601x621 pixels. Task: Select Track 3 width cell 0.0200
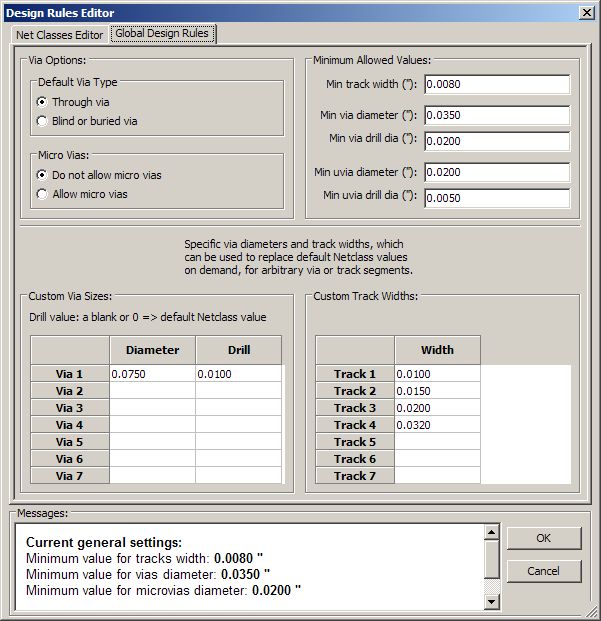coord(437,408)
